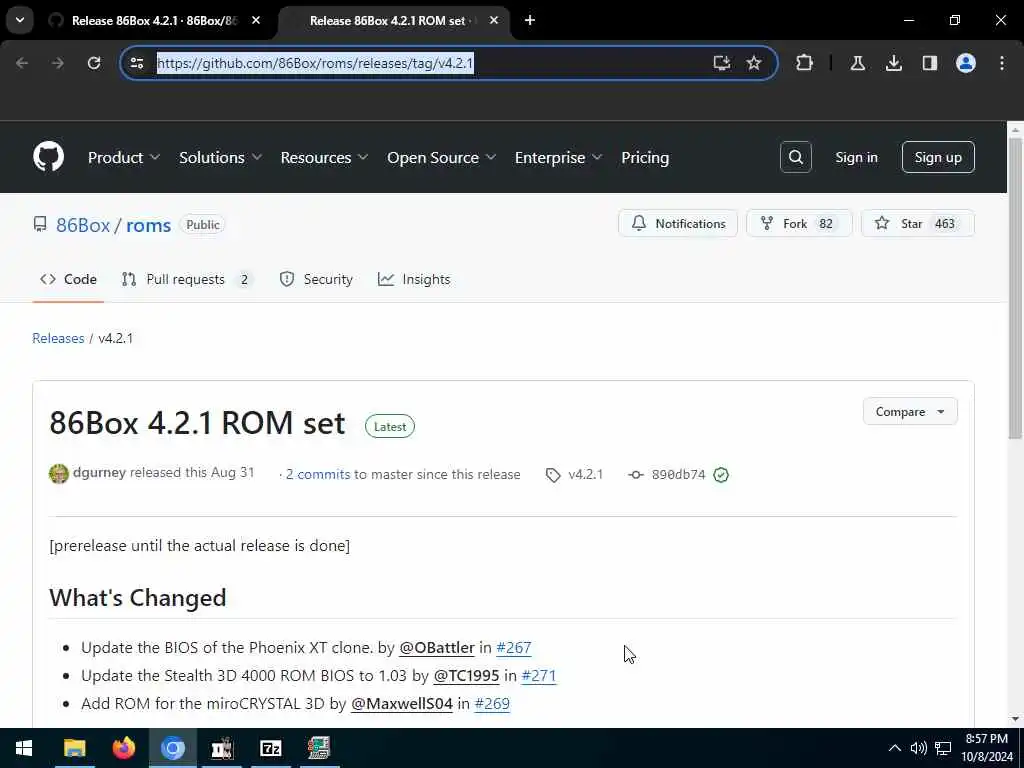Screen dimensions: 1024x768
Task: Open the 86Box owner link
Action: 83,225
